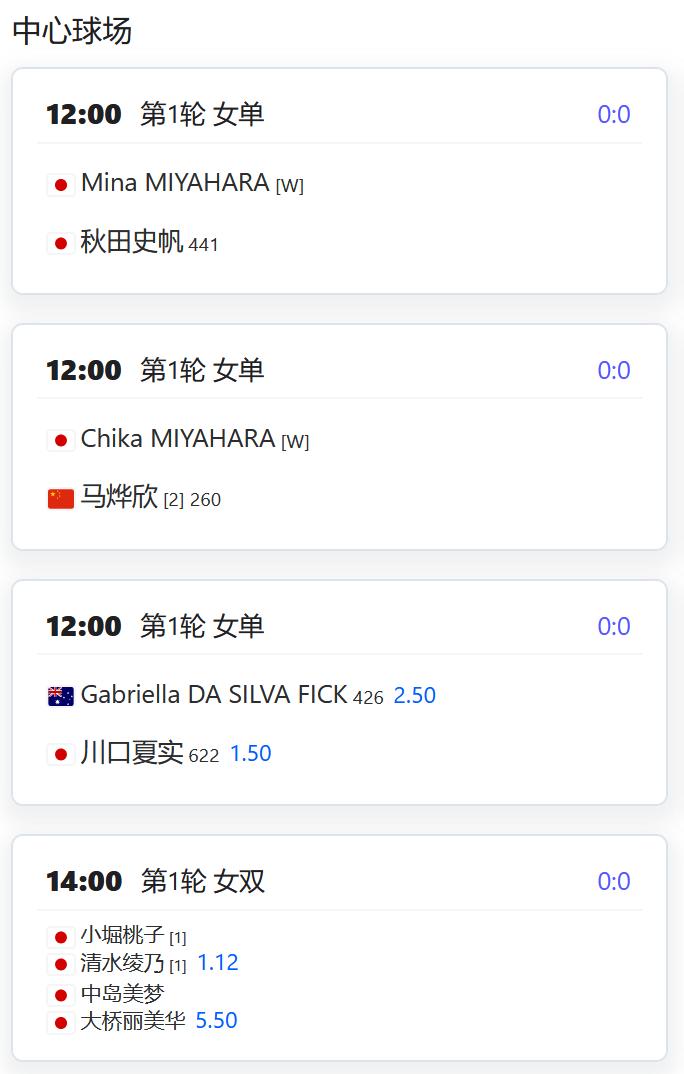Open the 0:0 score of Mina MIYAHARA match

[613, 114]
